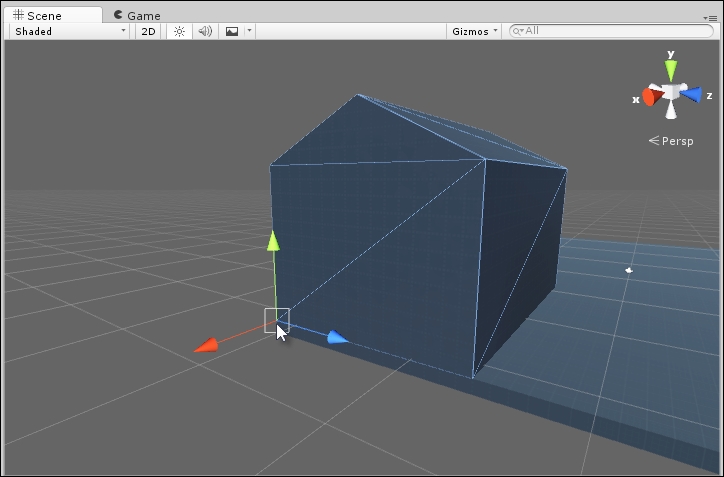Image resolution: width=724 pixels, height=477 pixels.
Task: Toggle scene audio speaker icon
Action: [x=205, y=31]
